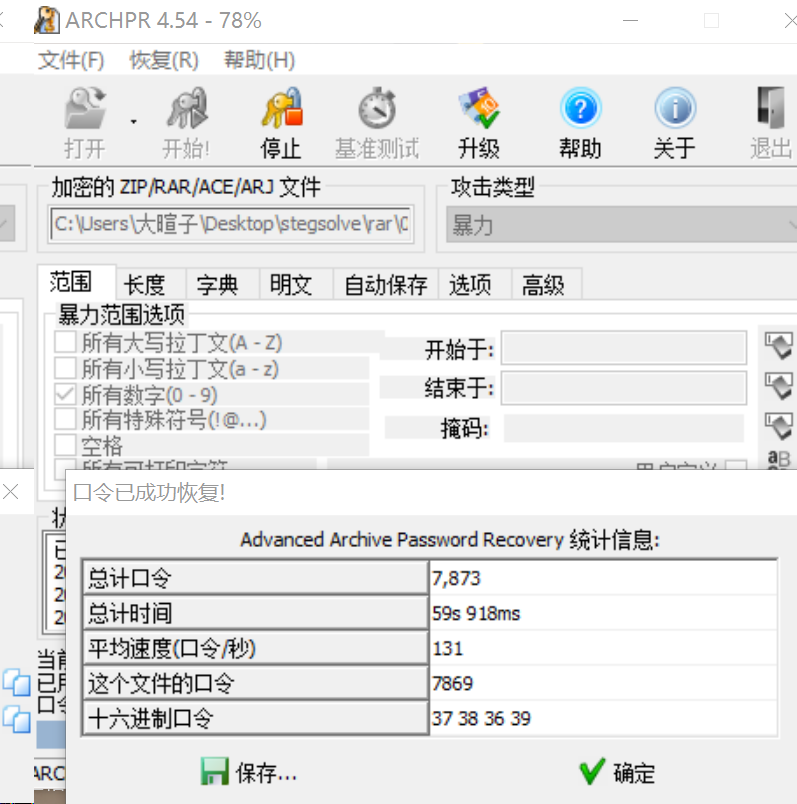The height and width of the screenshot is (804, 797).
Task: Toggle the 空格 checkbox
Action: 66,445
